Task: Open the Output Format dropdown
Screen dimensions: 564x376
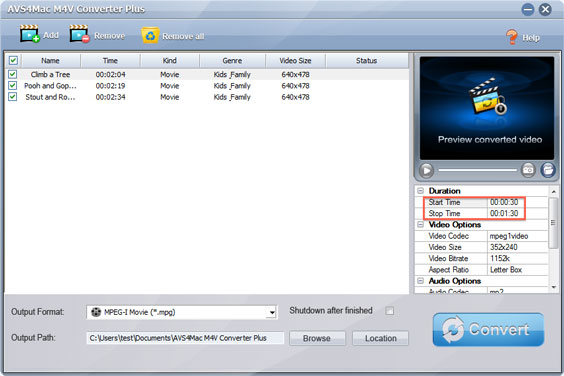Action: 272,312
